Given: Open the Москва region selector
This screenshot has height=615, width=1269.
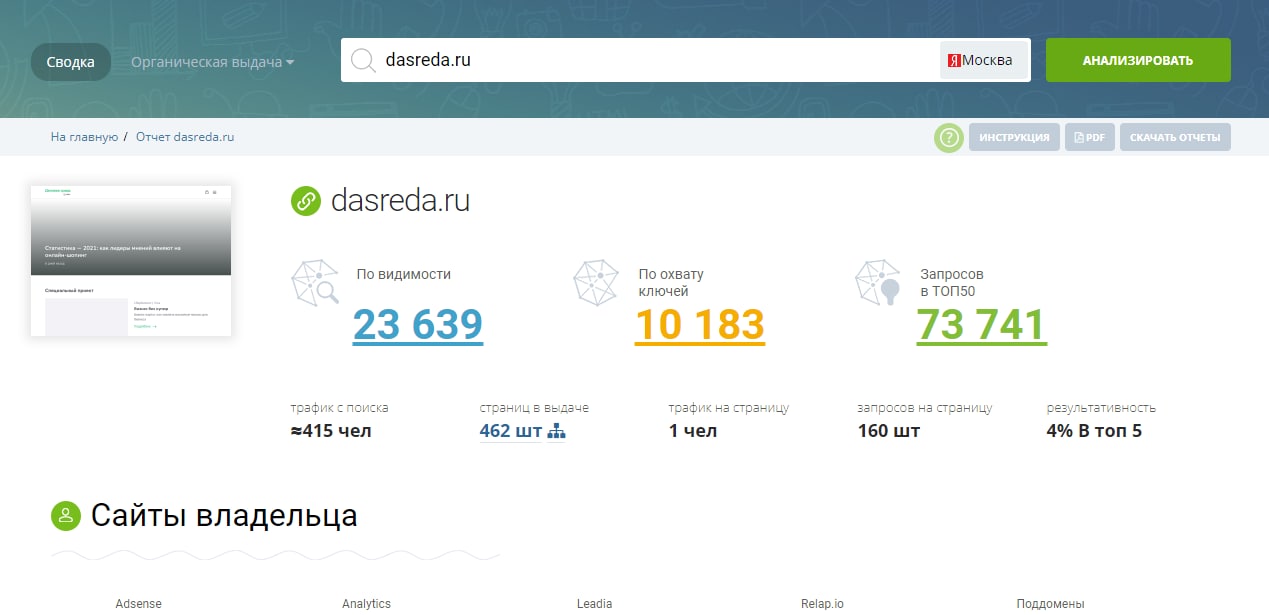Looking at the screenshot, I should (x=984, y=61).
